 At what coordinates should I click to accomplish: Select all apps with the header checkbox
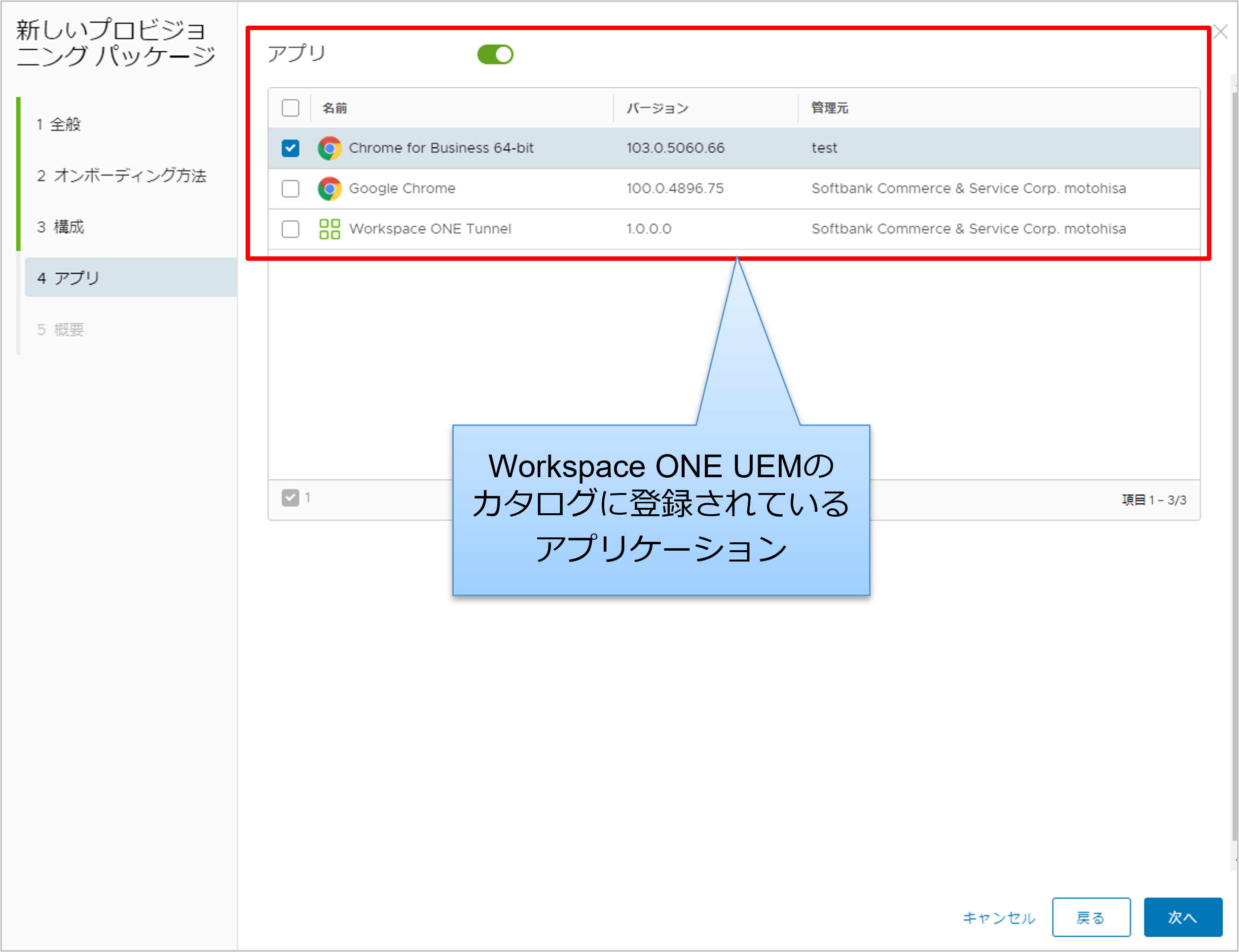(x=290, y=107)
